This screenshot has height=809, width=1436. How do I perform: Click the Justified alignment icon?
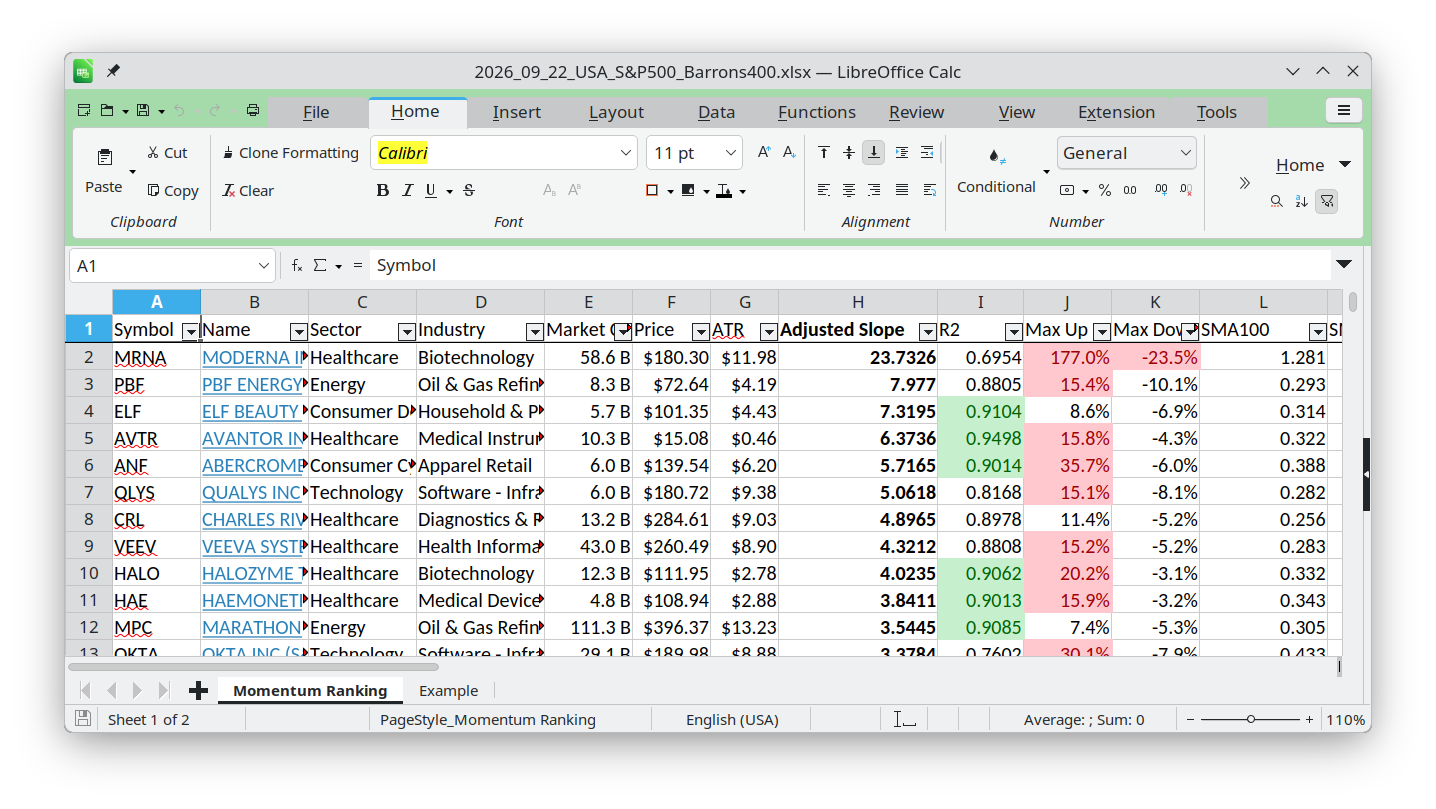(x=902, y=190)
